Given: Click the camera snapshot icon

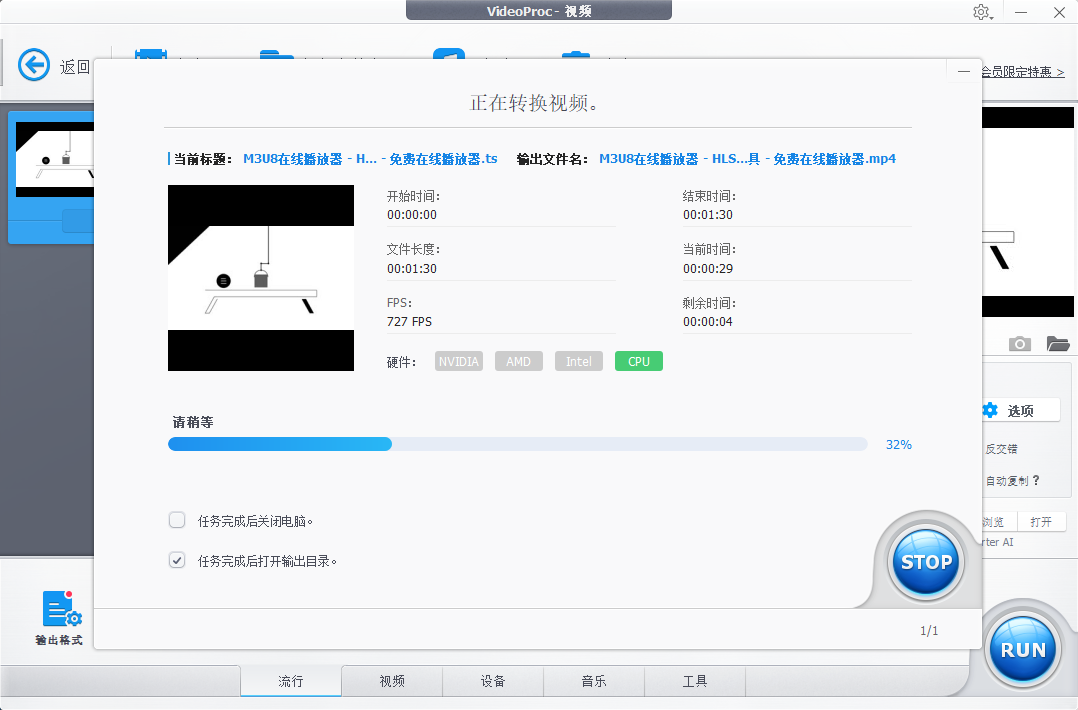Looking at the screenshot, I should (x=1020, y=344).
